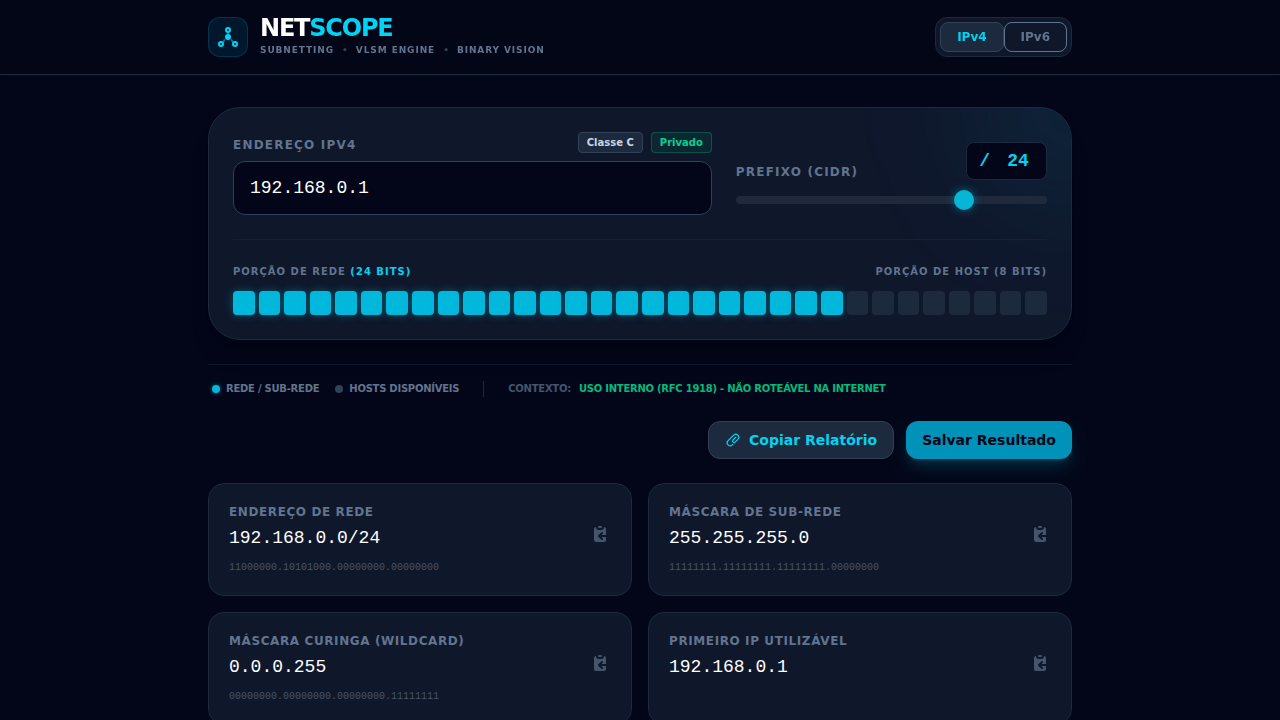Viewport: 1280px width, 720px height.
Task: Click the paperclip icon in Copiar Relatório
Action: (x=734, y=440)
